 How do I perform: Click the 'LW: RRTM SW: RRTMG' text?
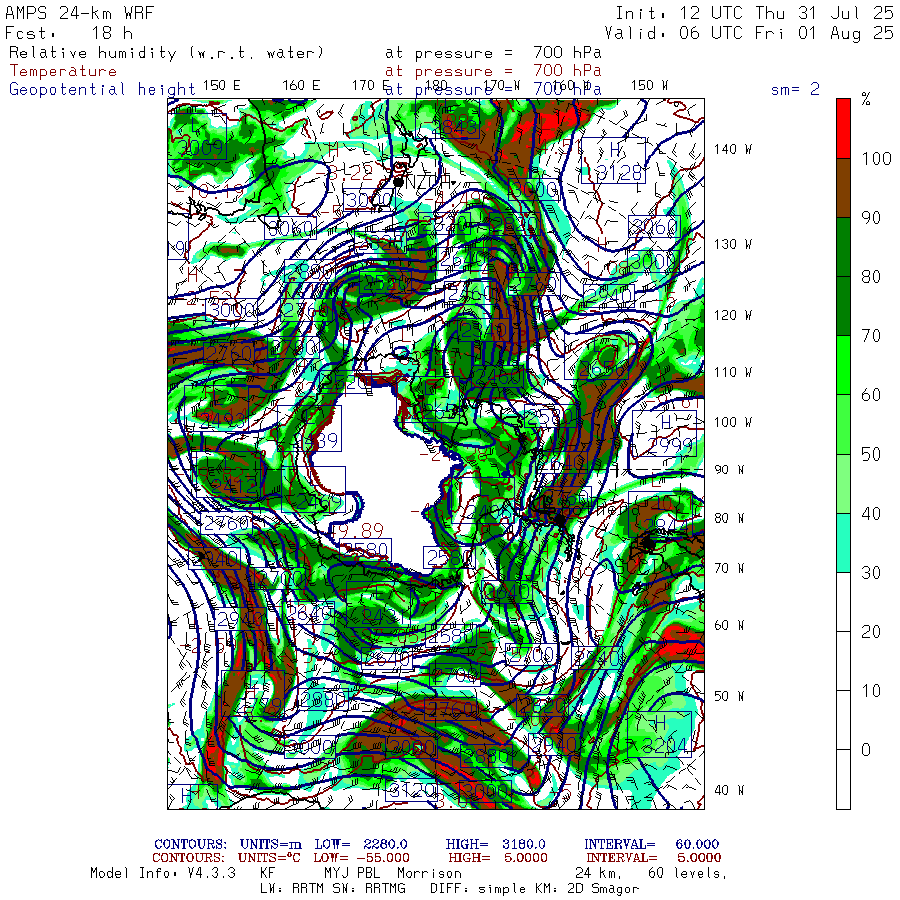[333, 888]
